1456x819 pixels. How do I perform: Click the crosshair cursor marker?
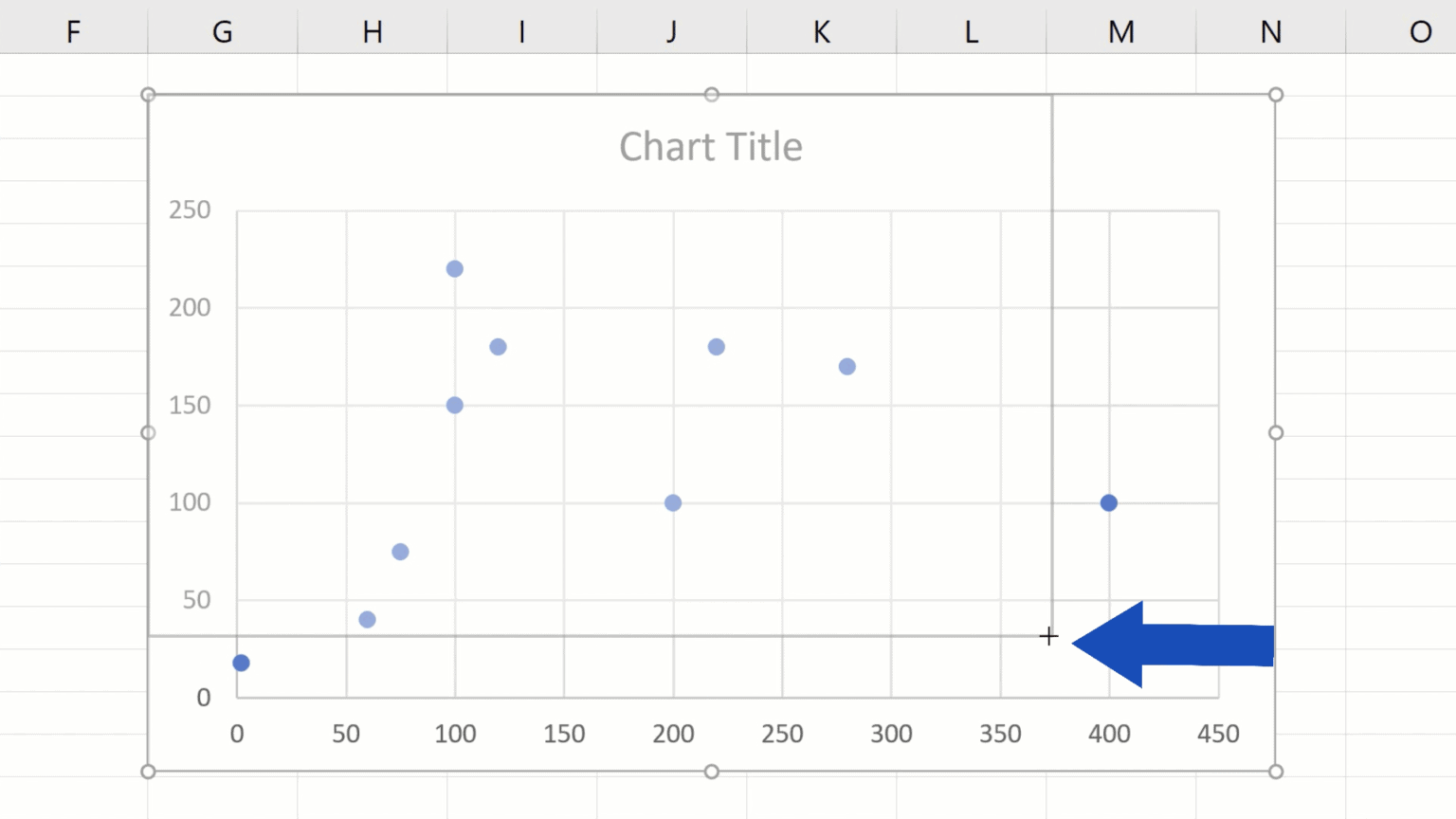[x=1048, y=636]
